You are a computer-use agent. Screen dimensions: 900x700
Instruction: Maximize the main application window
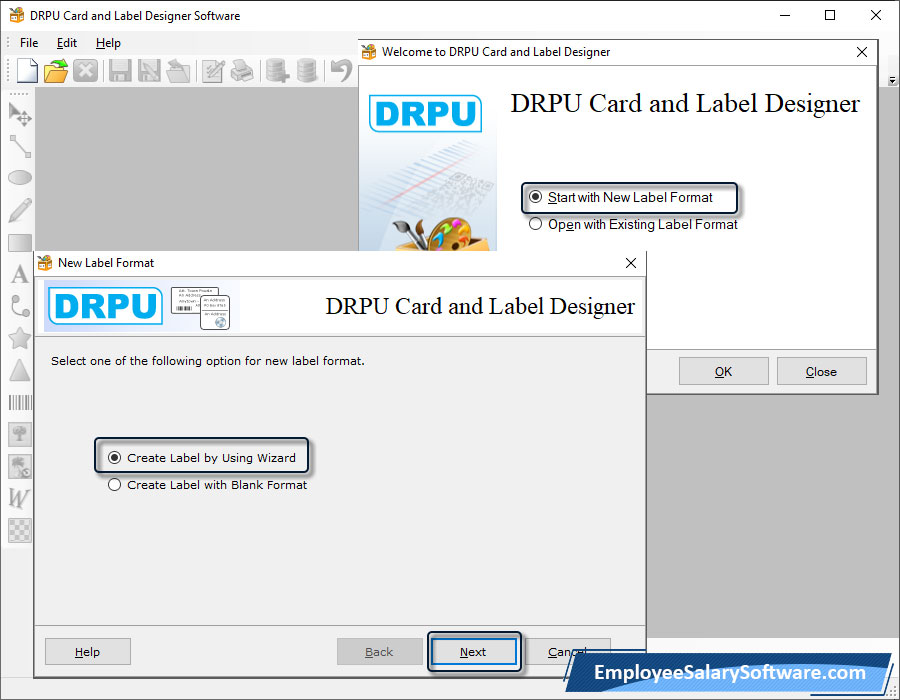point(830,15)
